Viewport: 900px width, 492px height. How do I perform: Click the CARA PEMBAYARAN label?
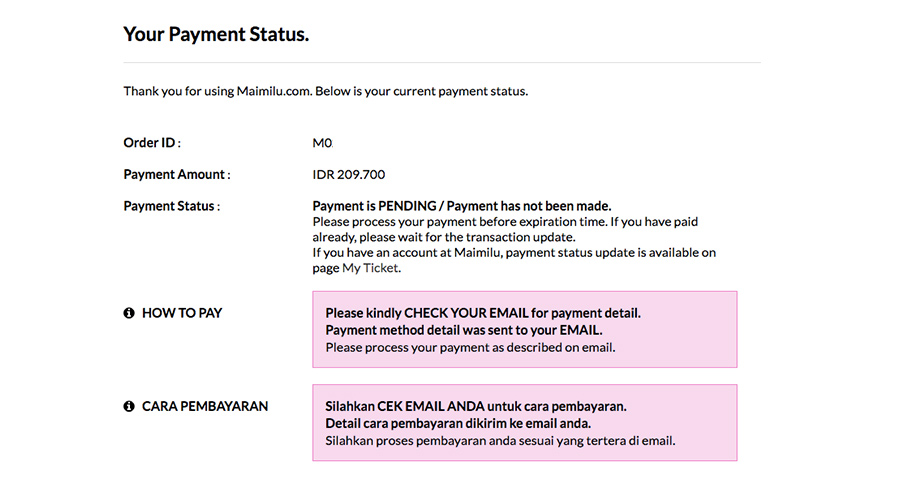205,406
